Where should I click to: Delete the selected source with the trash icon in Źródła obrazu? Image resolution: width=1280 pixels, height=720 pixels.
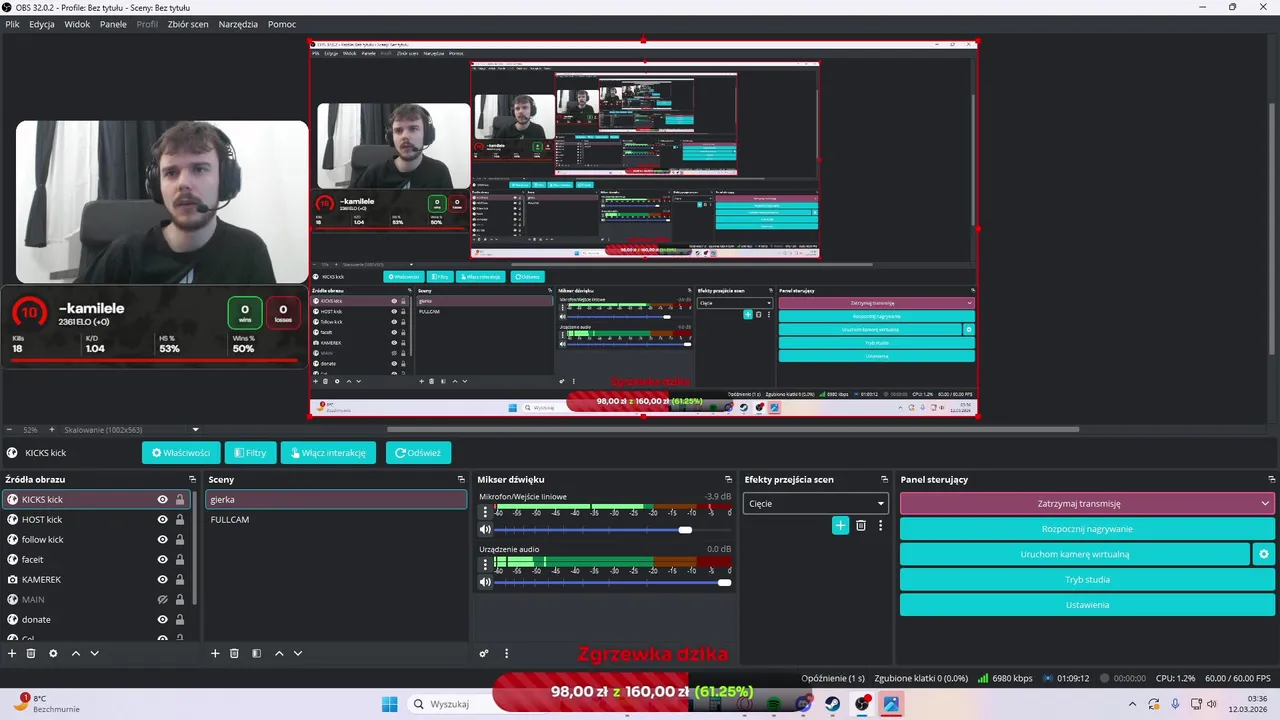click(31, 653)
